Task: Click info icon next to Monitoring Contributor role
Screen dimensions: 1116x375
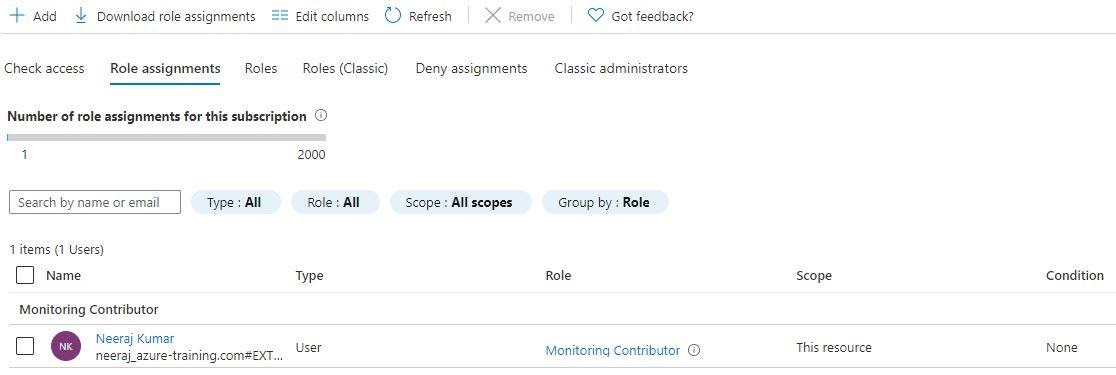Action: click(695, 350)
